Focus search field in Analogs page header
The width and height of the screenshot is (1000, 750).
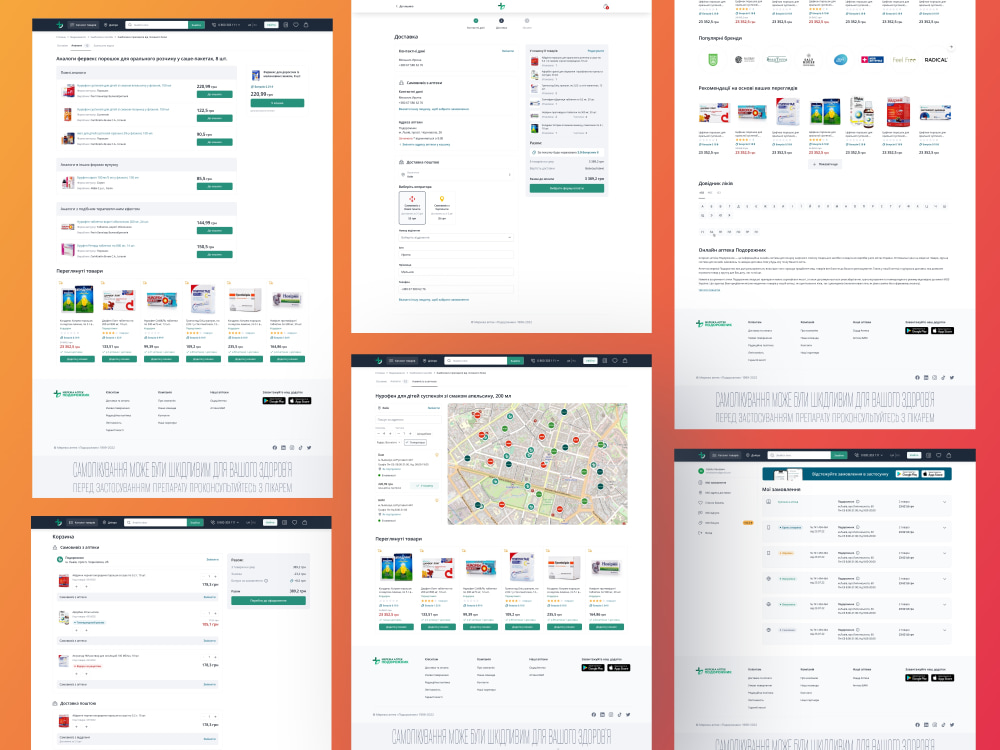pyautogui.click(x=157, y=25)
